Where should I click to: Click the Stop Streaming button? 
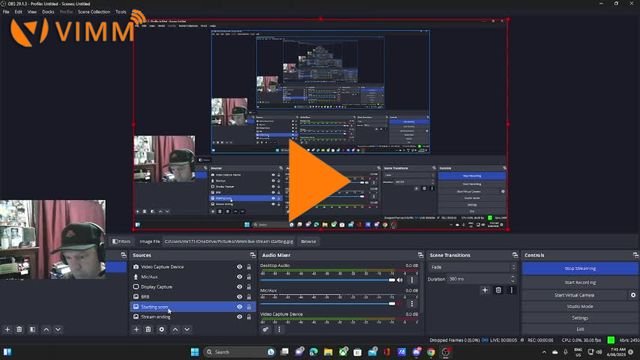(580, 269)
